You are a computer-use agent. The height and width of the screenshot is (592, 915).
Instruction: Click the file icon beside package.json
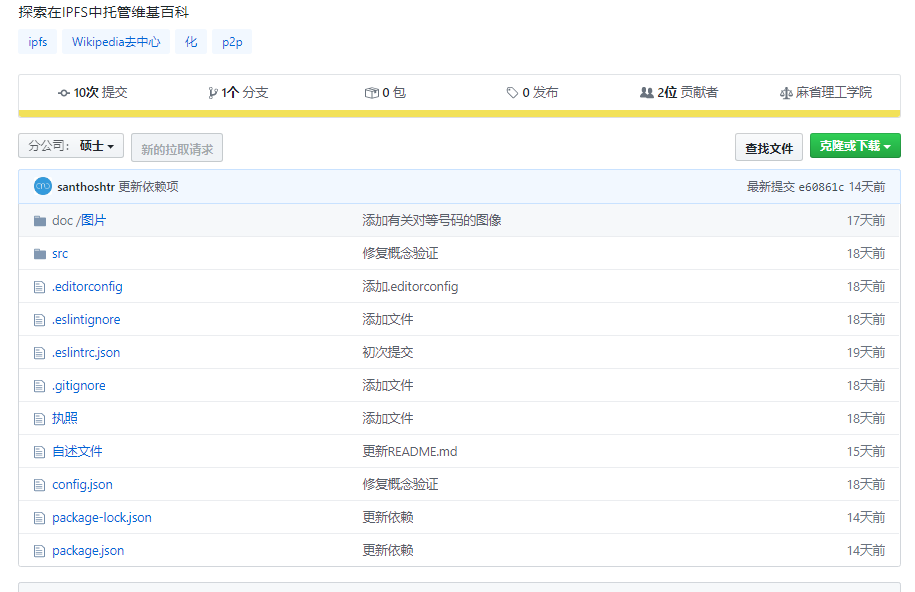[x=39, y=550]
